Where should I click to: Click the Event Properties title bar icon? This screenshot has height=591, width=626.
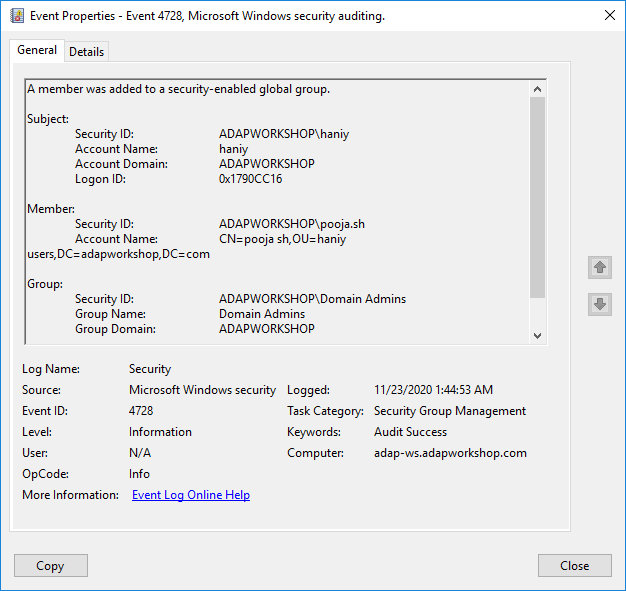coord(17,16)
